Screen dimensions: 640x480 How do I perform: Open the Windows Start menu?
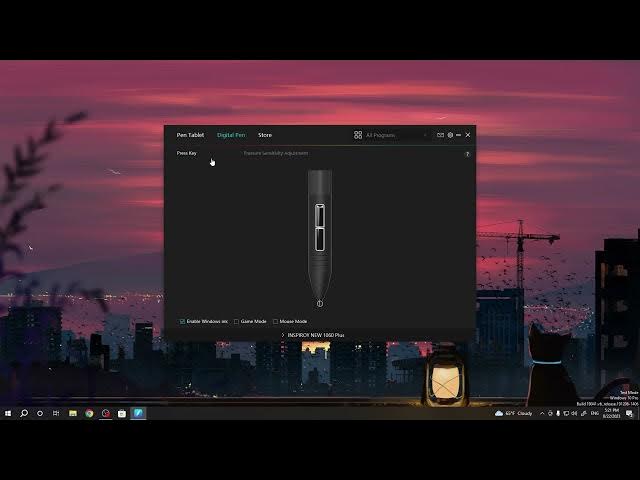pos(8,413)
